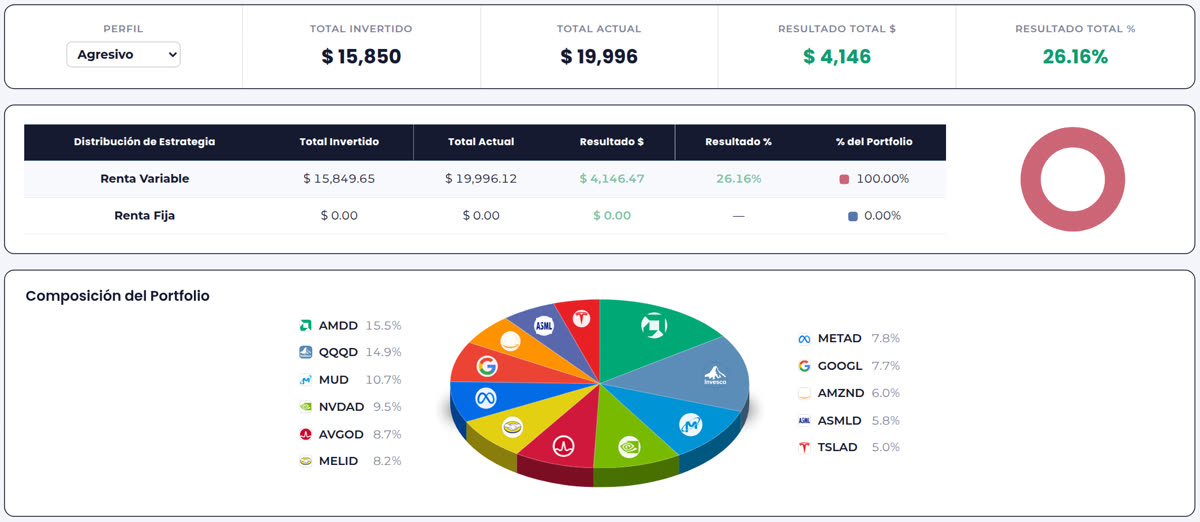Select the Renta Fija row label
Viewport: 1200px width, 522px height.
[x=145, y=215]
